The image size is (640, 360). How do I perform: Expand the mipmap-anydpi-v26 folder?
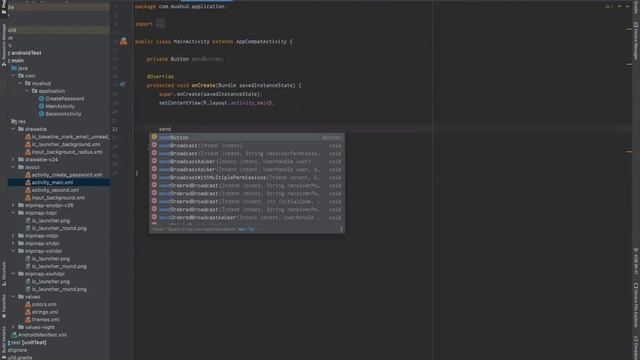click(13, 205)
